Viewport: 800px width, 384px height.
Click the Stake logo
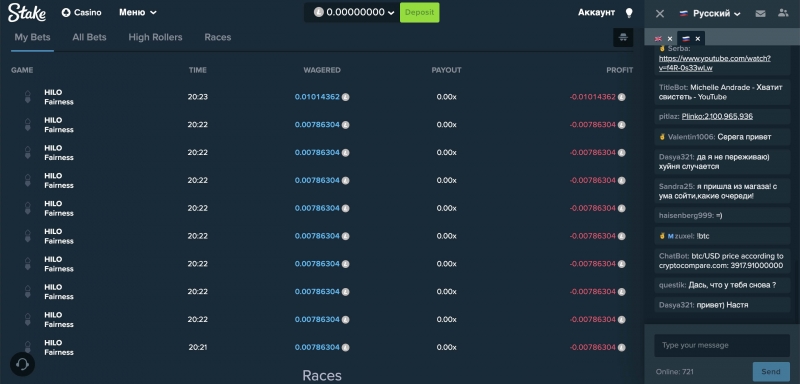[x=27, y=12]
